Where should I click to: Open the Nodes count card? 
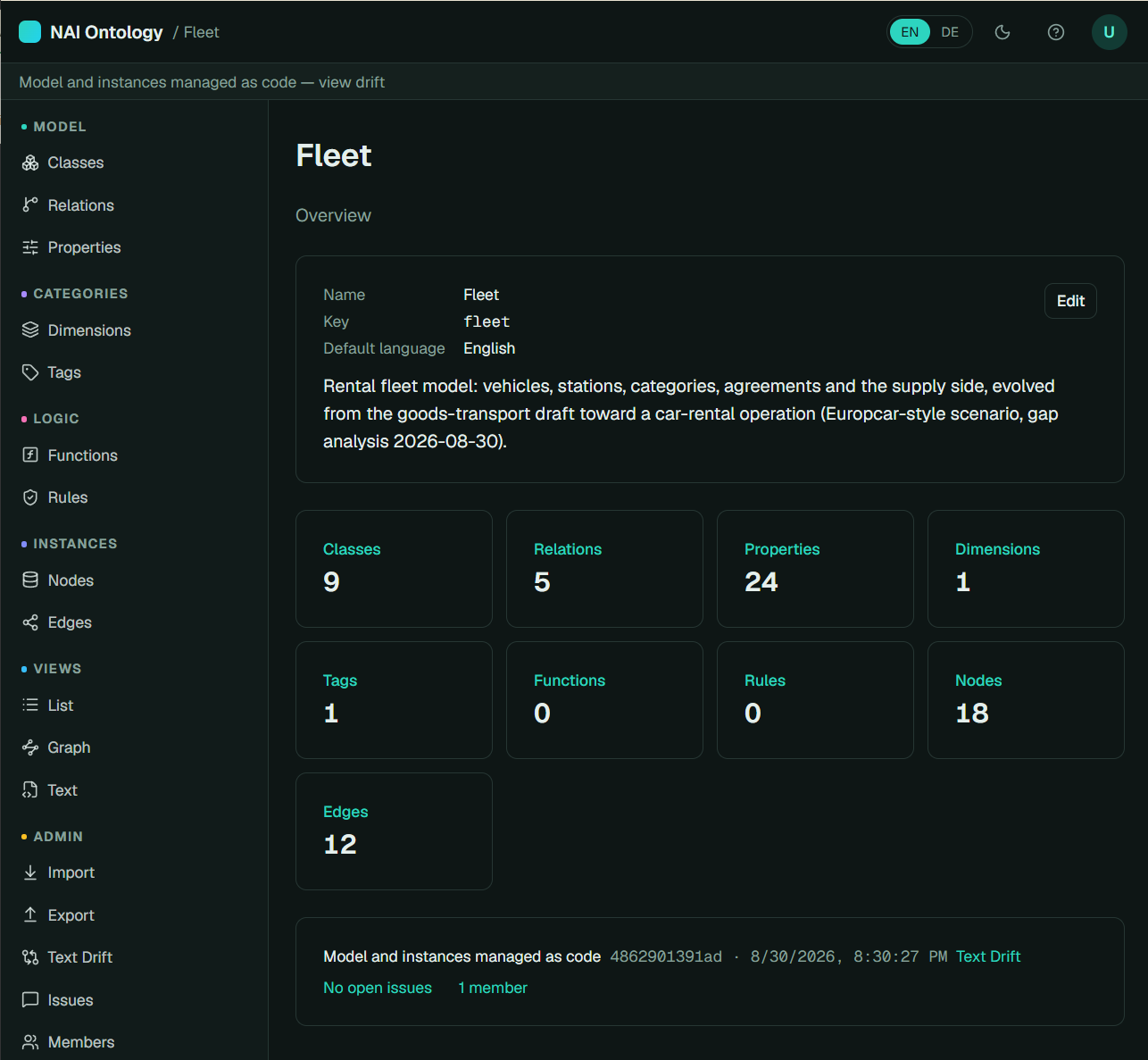[1026, 700]
